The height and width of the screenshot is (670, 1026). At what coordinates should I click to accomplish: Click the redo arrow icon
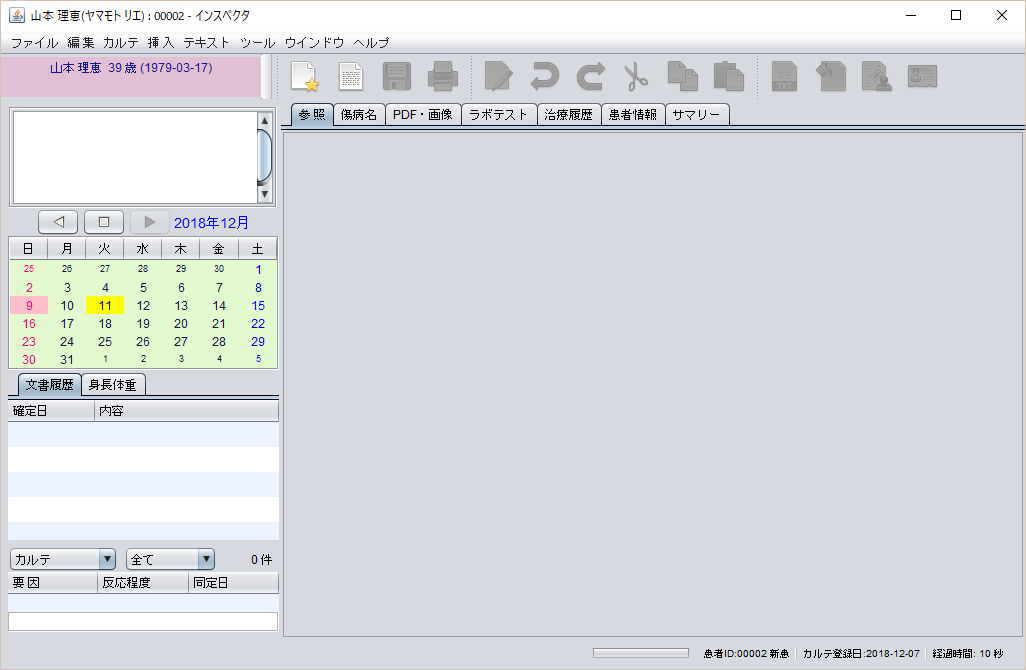click(x=590, y=77)
